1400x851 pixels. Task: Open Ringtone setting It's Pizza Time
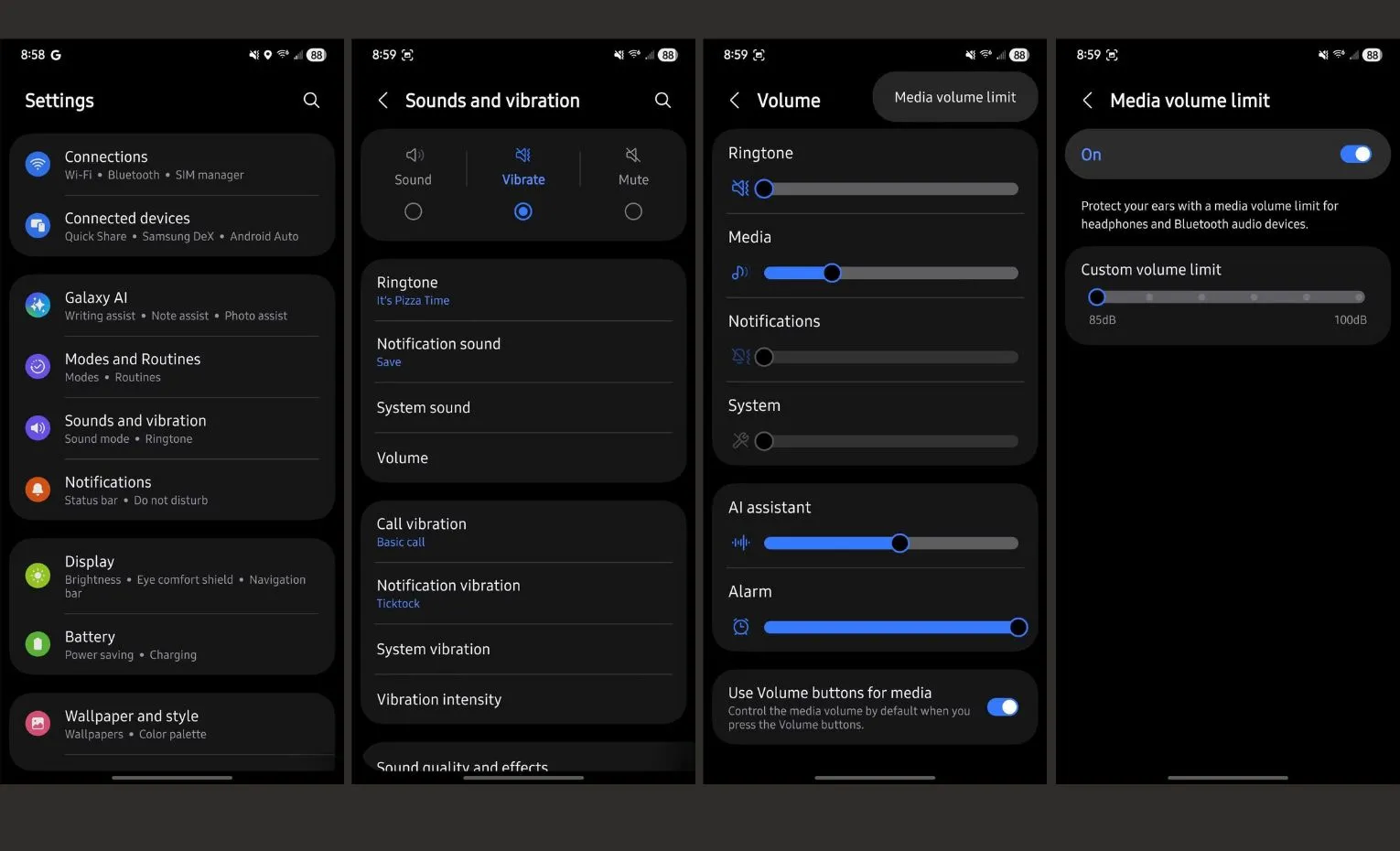click(523, 290)
